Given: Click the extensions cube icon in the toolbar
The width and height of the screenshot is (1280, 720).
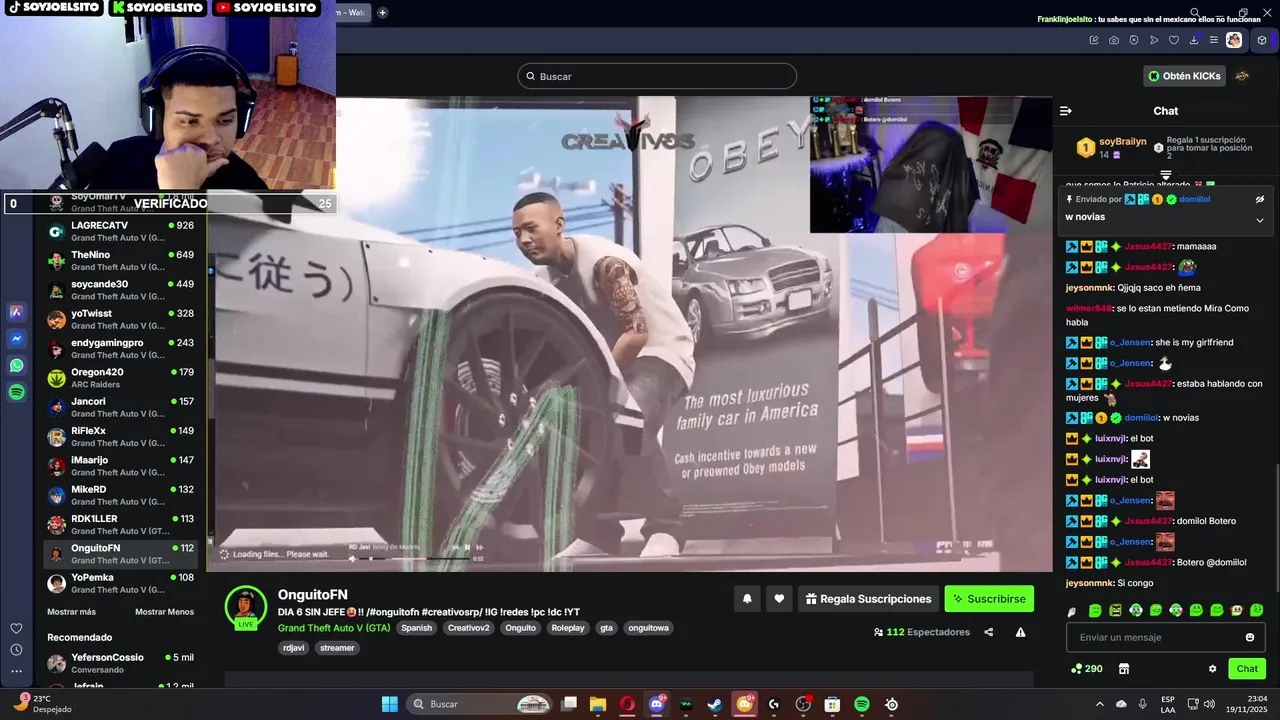Looking at the screenshot, I should point(1262,40).
